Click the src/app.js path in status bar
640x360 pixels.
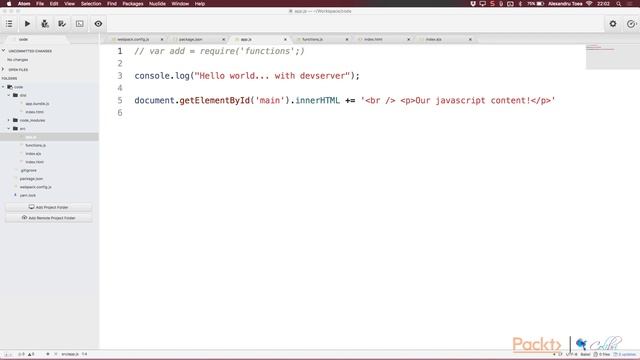tap(70, 354)
